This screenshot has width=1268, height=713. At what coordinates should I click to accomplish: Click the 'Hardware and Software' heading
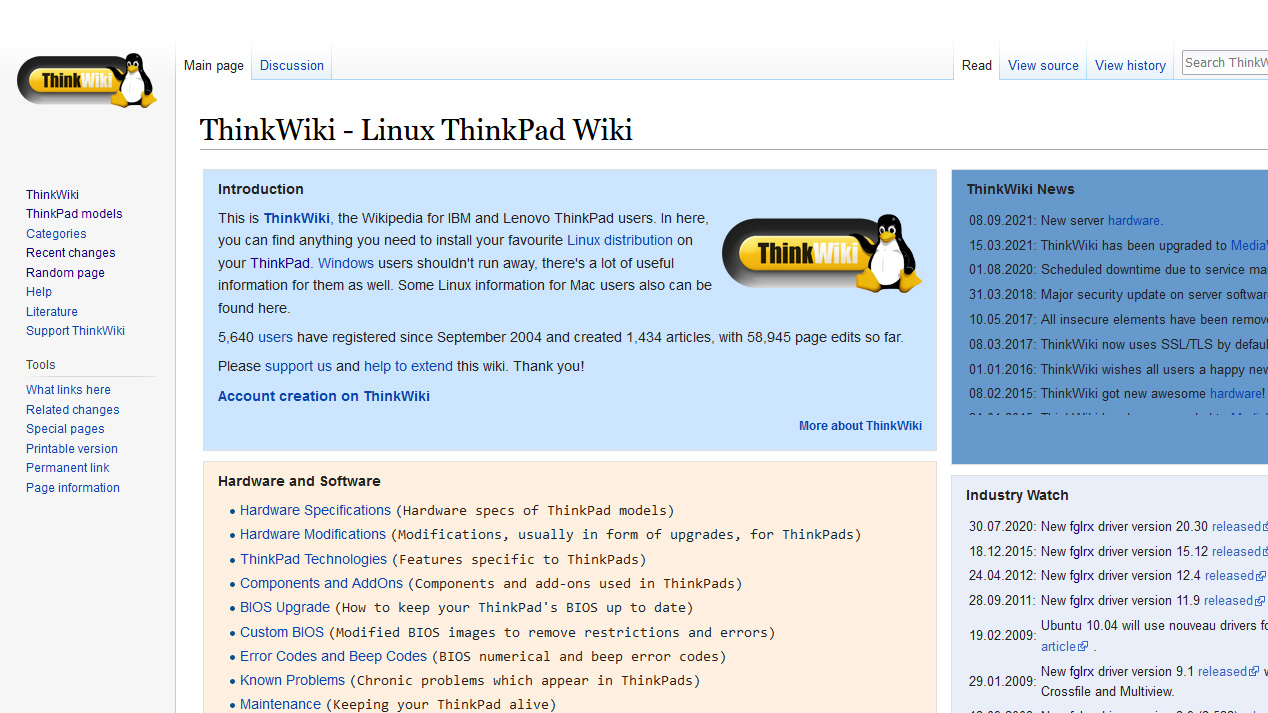click(299, 481)
